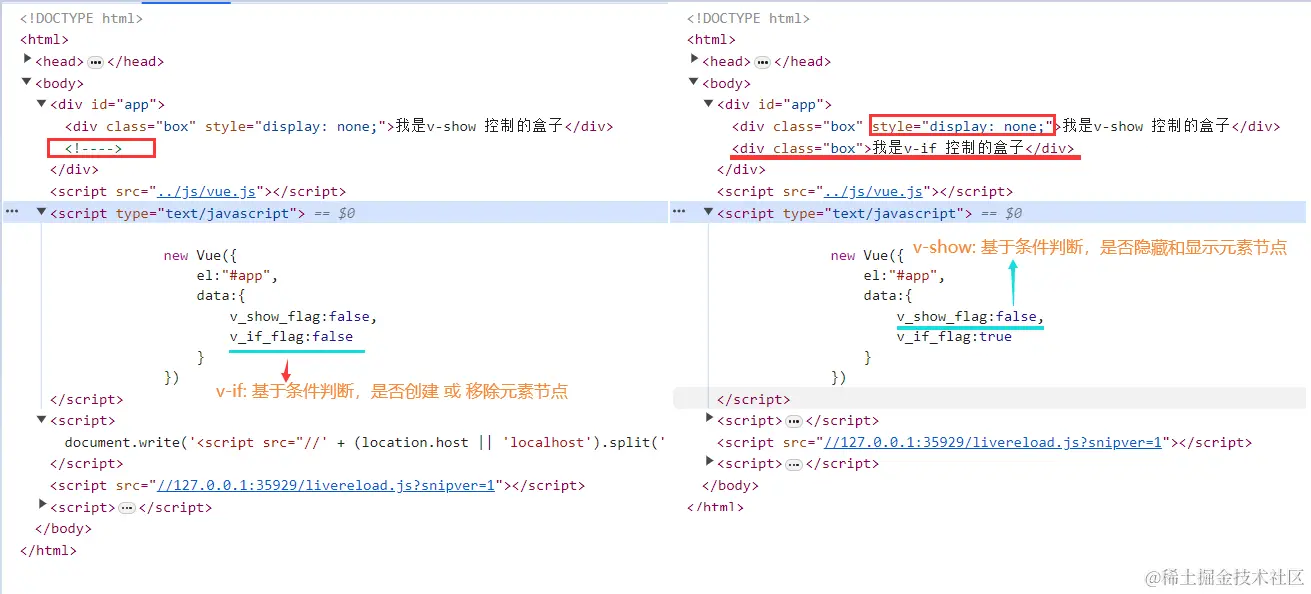This screenshot has height=594, width=1311.
Task: Click ellipsis badge of last script in left panel
Action: pos(126,507)
